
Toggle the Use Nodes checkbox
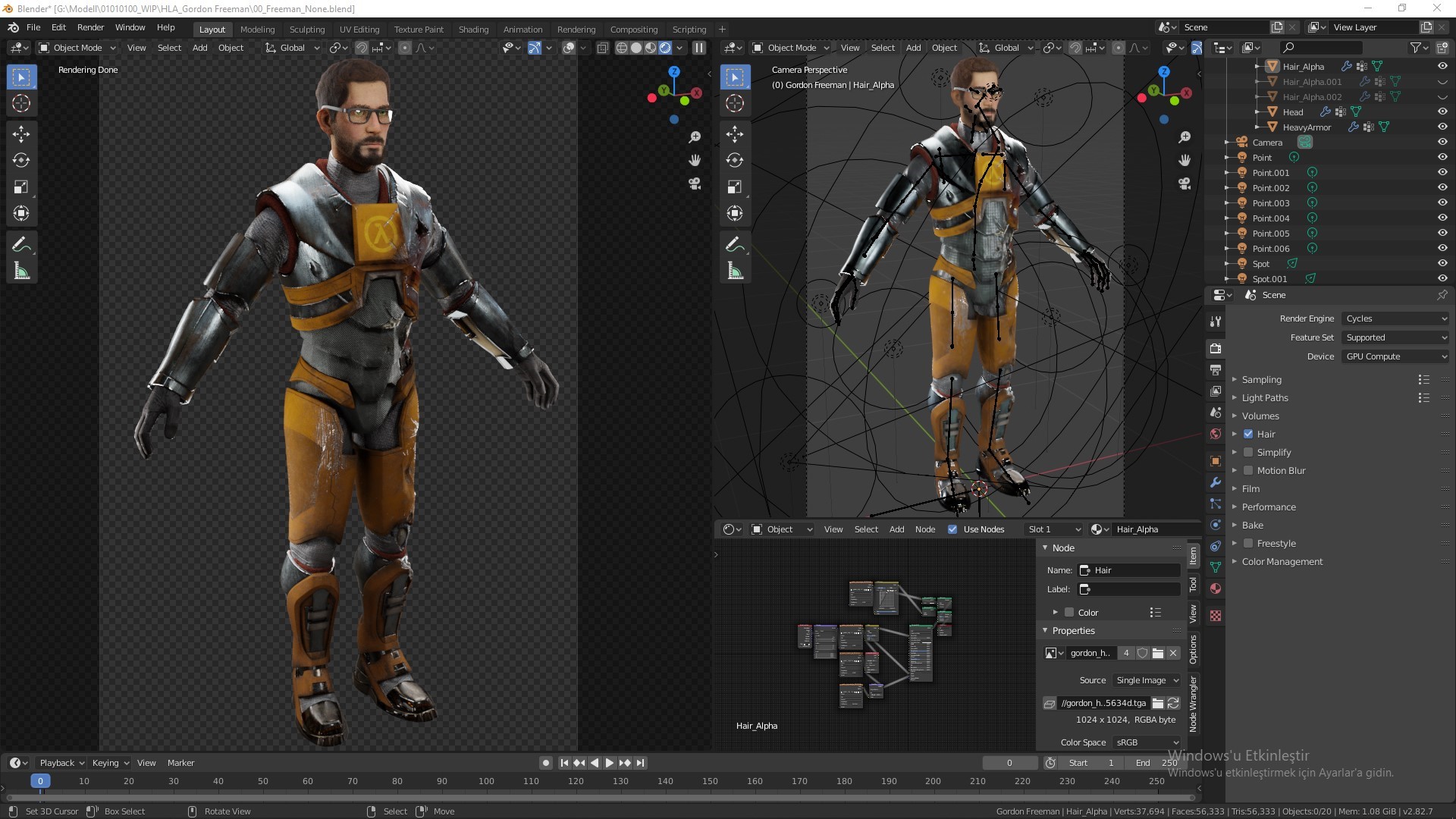(952, 529)
